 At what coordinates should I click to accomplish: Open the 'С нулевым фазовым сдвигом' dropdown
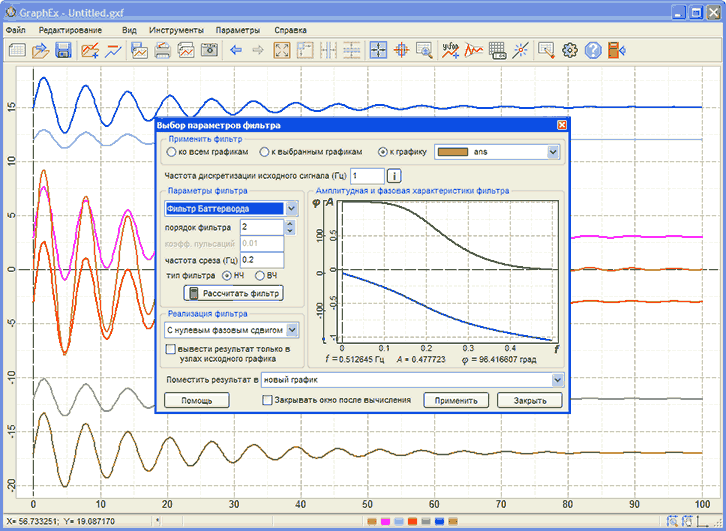coord(292,329)
